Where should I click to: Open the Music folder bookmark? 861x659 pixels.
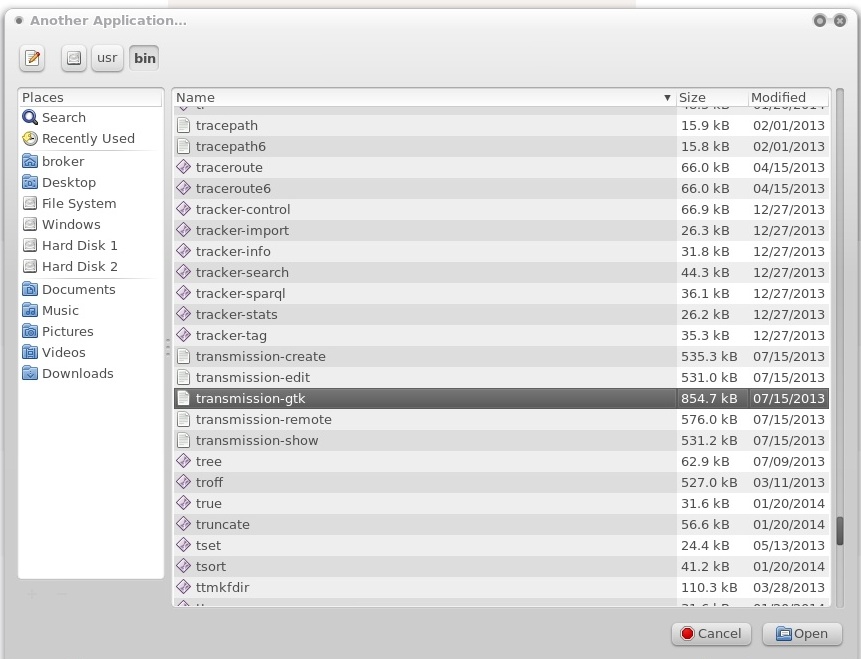point(60,310)
